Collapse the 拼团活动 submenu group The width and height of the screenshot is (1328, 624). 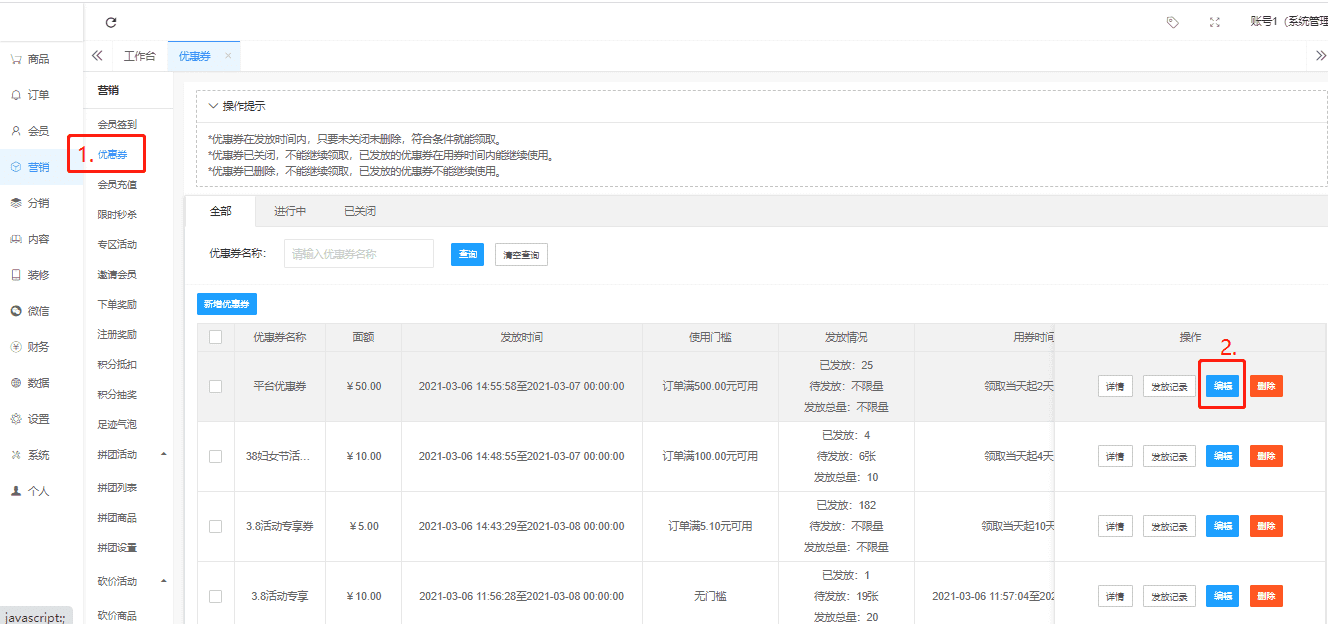click(163, 455)
